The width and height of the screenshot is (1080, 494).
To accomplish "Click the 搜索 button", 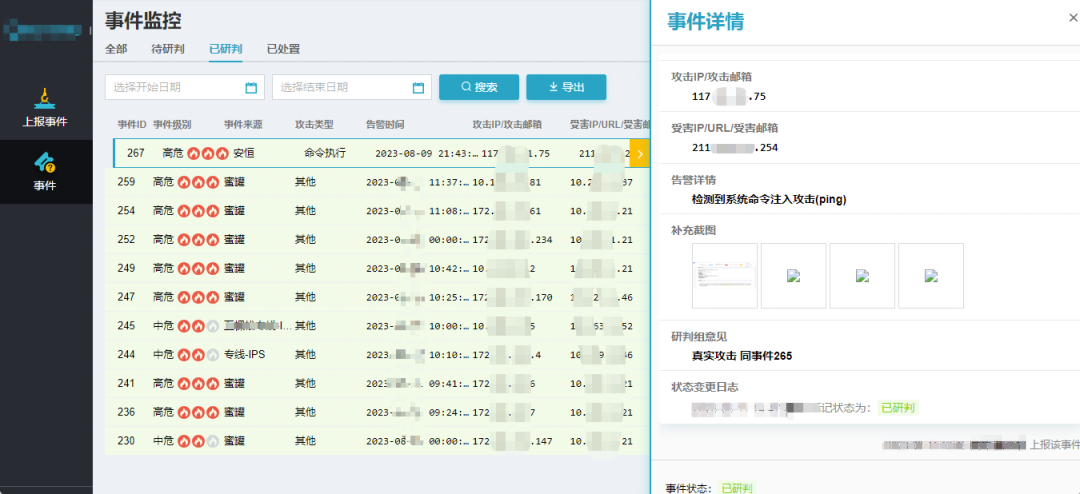I will click(478, 87).
